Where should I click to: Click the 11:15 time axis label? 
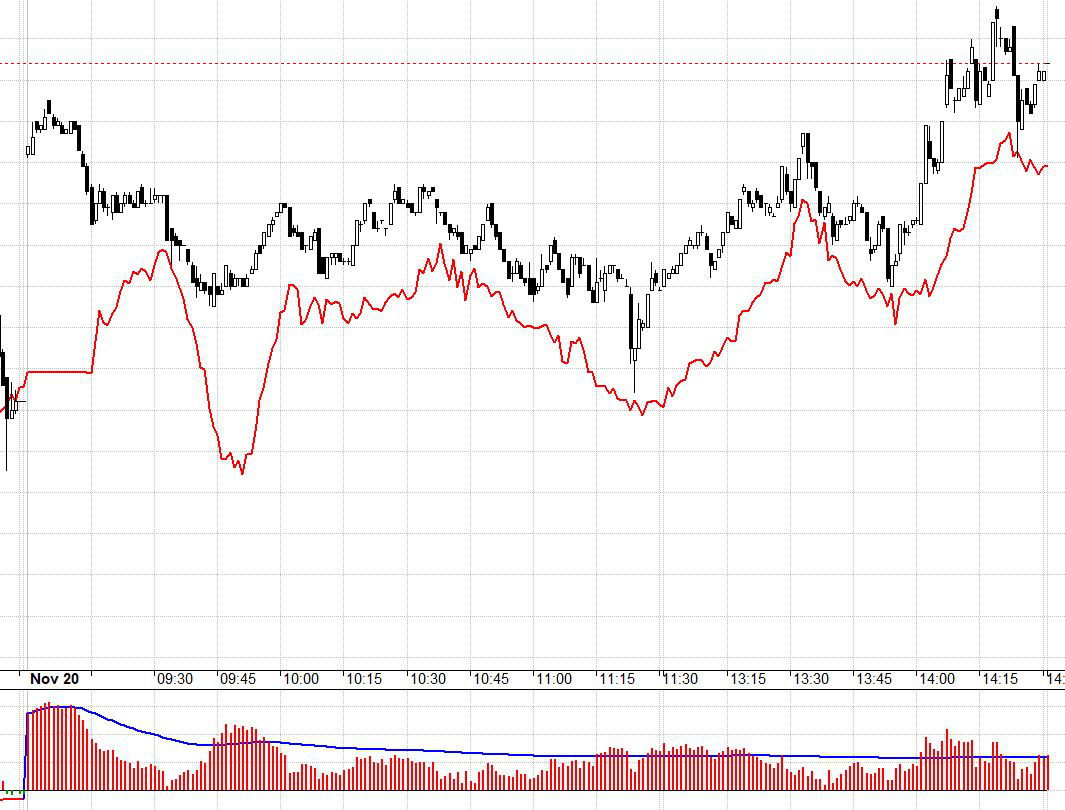click(x=617, y=679)
